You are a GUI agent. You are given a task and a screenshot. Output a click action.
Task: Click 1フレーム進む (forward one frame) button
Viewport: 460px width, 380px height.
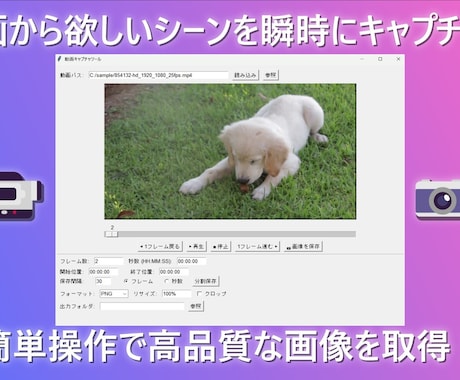click(x=257, y=247)
